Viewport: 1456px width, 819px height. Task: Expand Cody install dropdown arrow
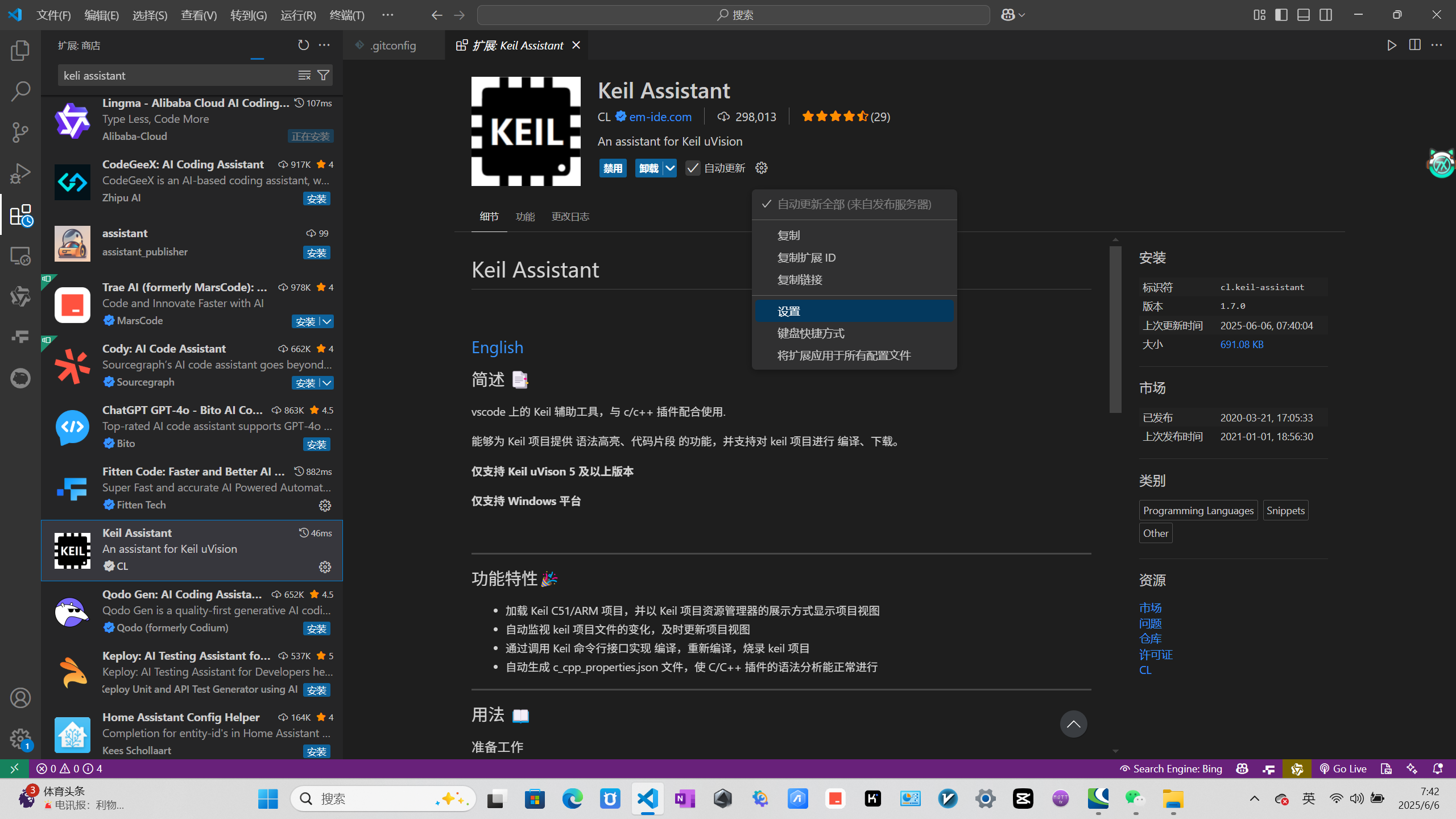327,383
